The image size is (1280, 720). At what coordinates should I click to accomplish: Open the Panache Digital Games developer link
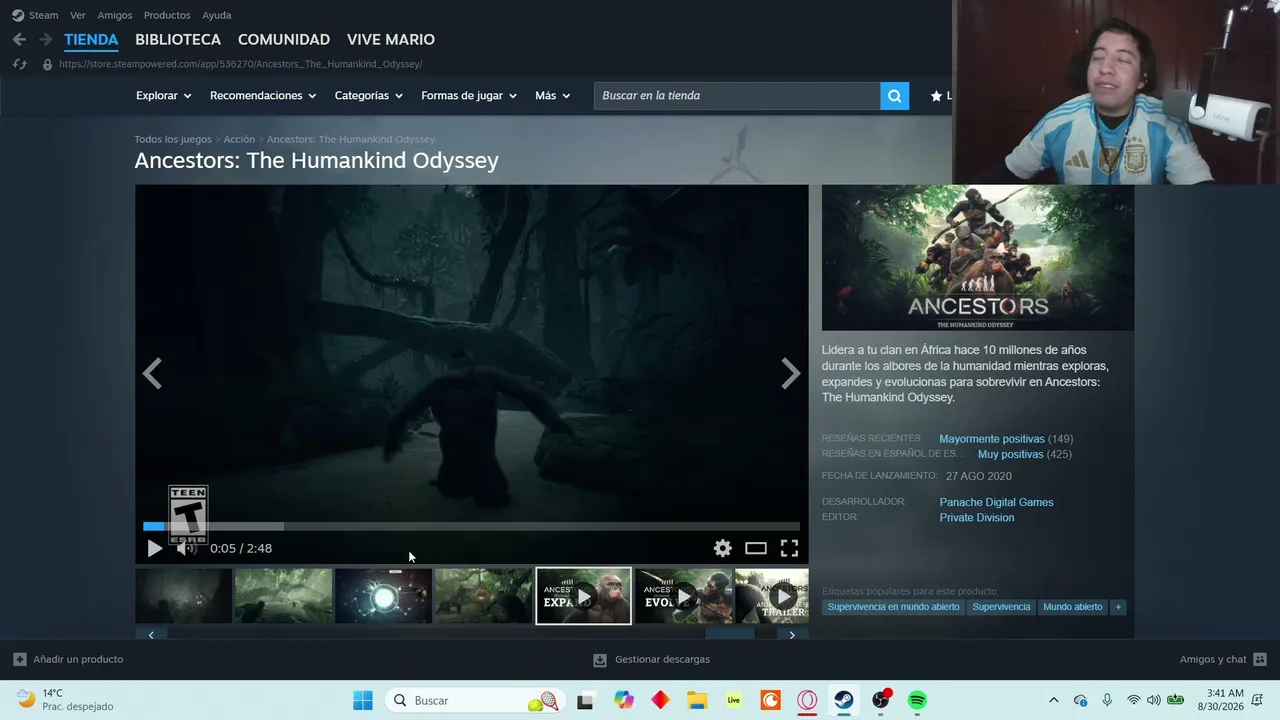(997, 502)
